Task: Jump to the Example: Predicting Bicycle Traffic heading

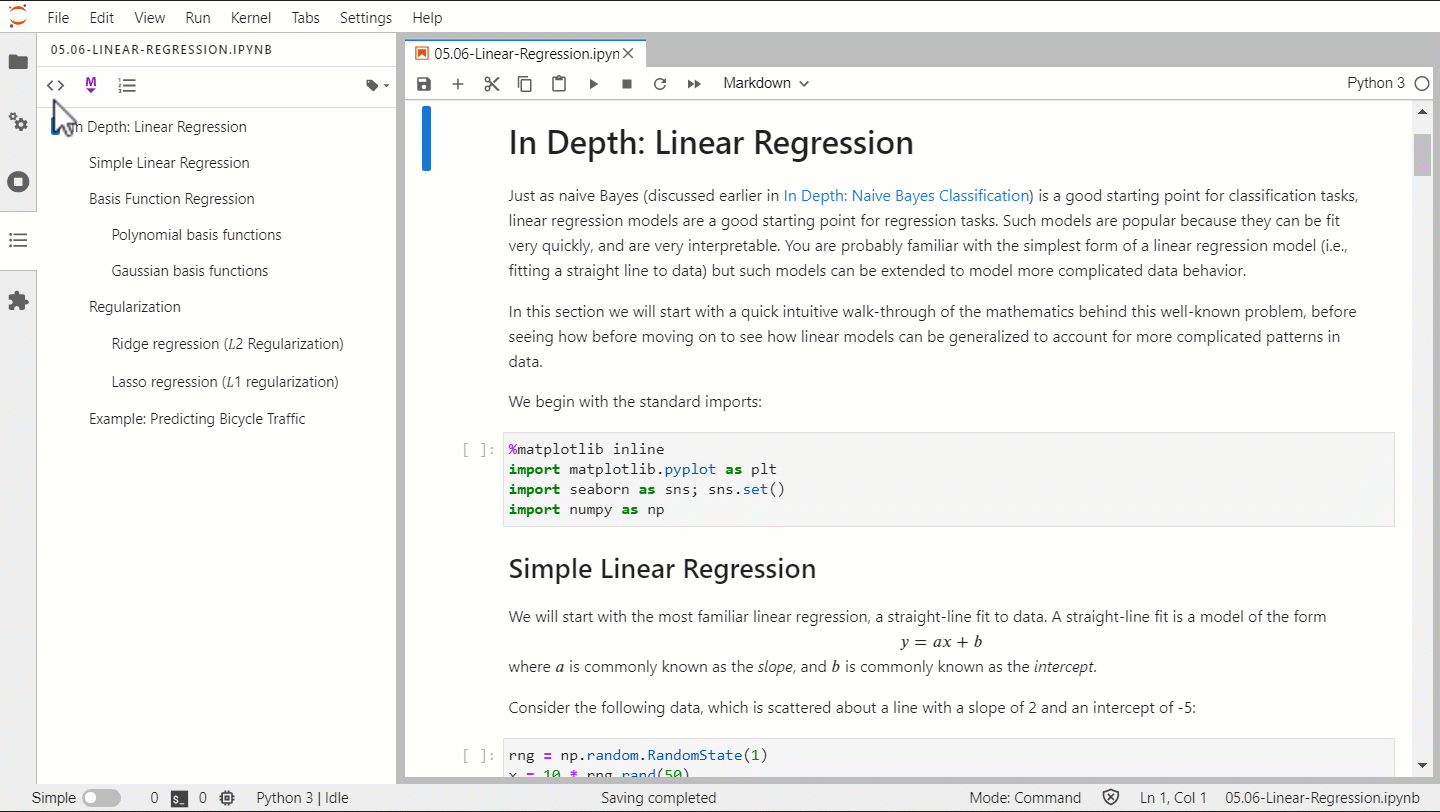Action: tap(196, 418)
